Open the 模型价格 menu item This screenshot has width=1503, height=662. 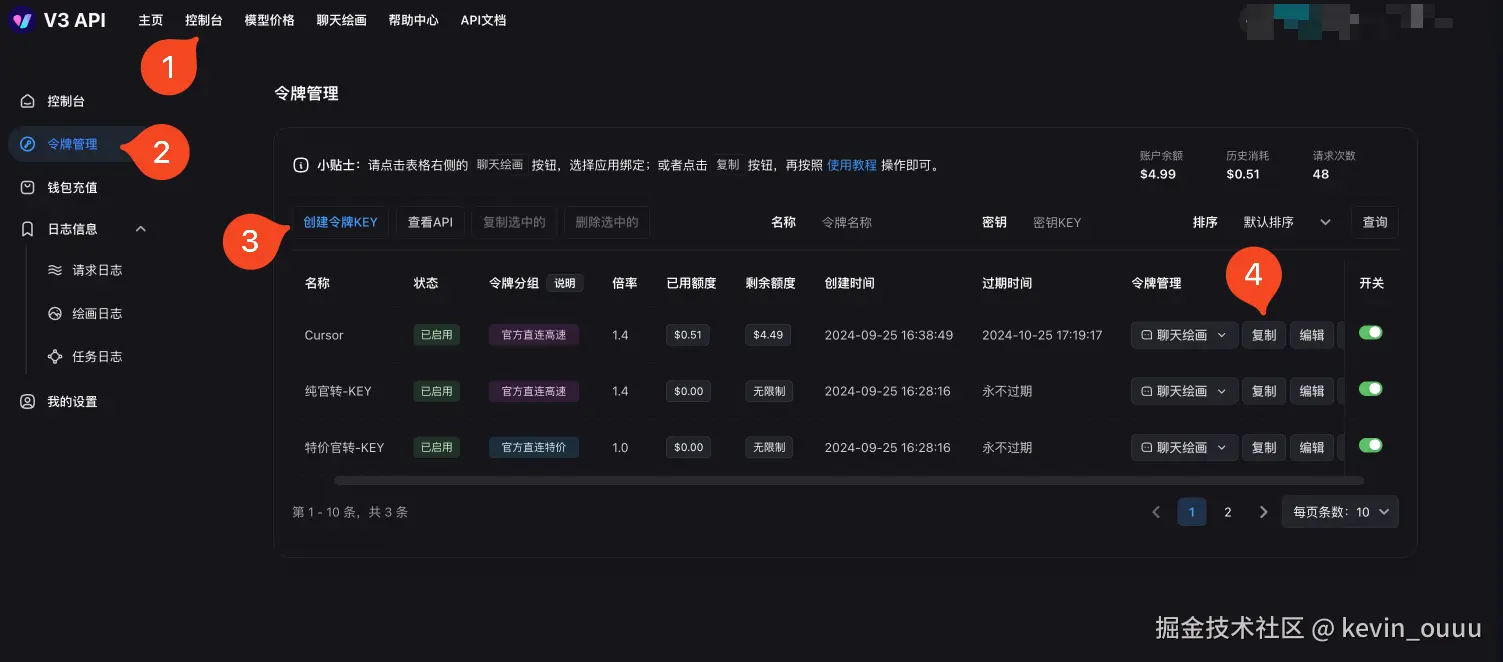coord(268,19)
